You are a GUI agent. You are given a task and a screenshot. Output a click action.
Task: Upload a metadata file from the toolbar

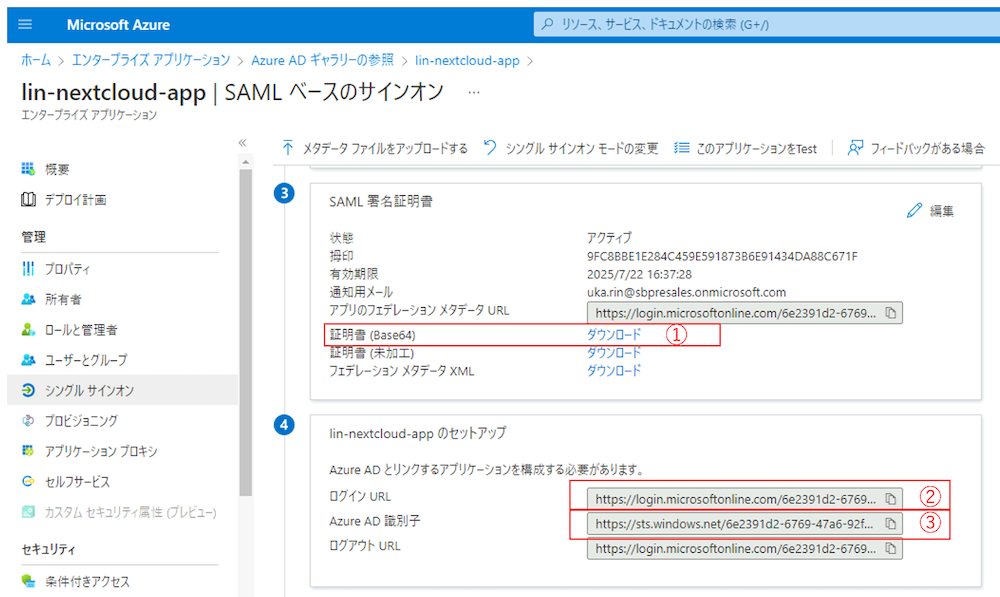[374, 148]
